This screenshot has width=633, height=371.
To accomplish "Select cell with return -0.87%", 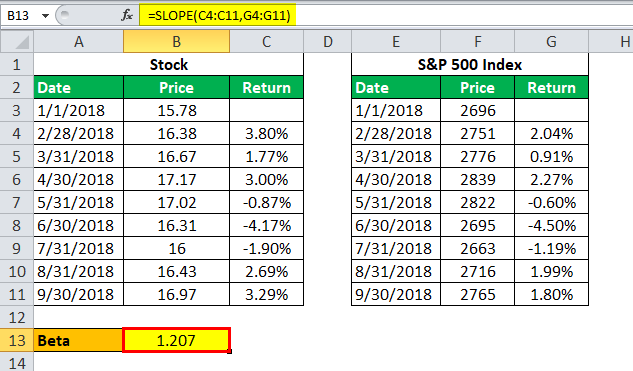I will pyautogui.click(x=266, y=202).
